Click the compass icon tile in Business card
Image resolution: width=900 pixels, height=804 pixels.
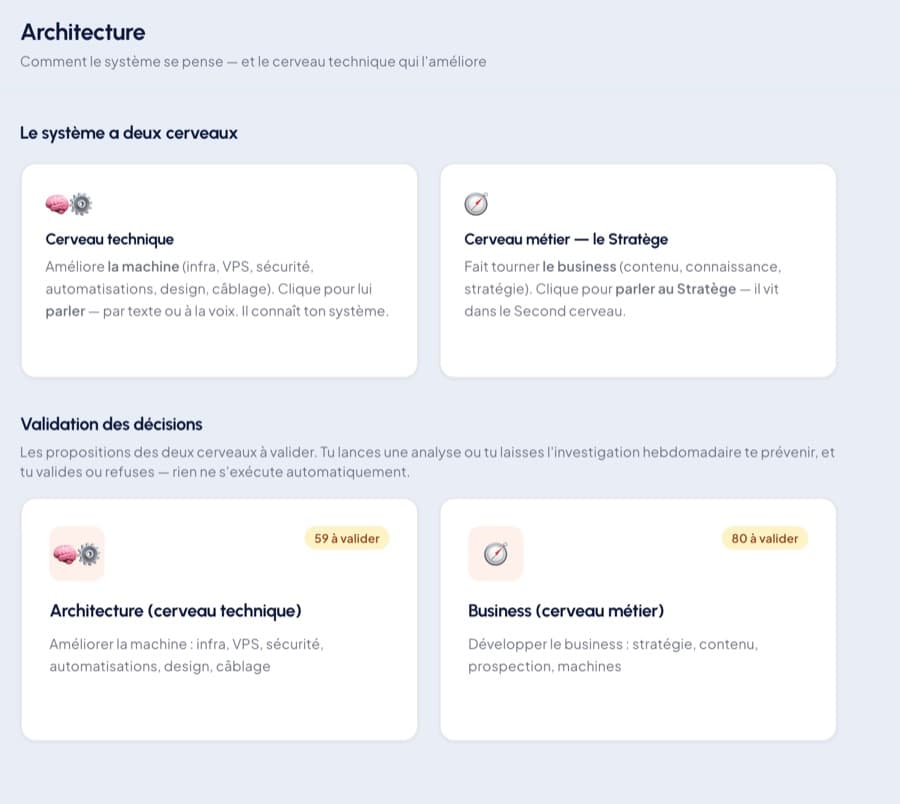(x=495, y=554)
